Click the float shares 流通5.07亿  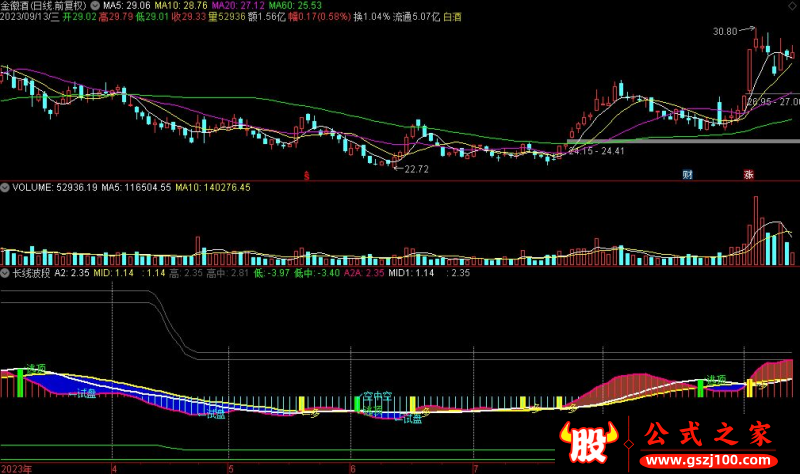pos(416,17)
